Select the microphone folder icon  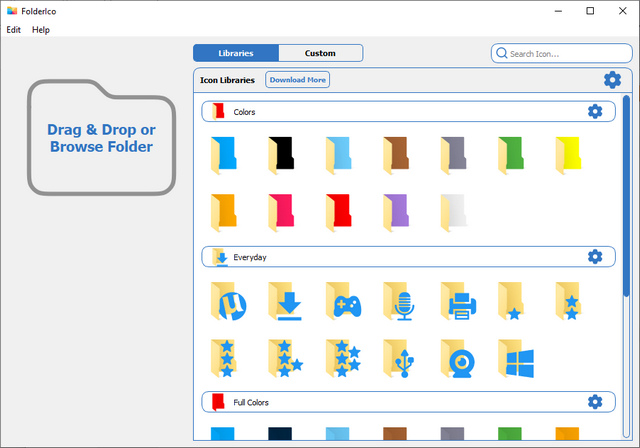pos(402,300)
